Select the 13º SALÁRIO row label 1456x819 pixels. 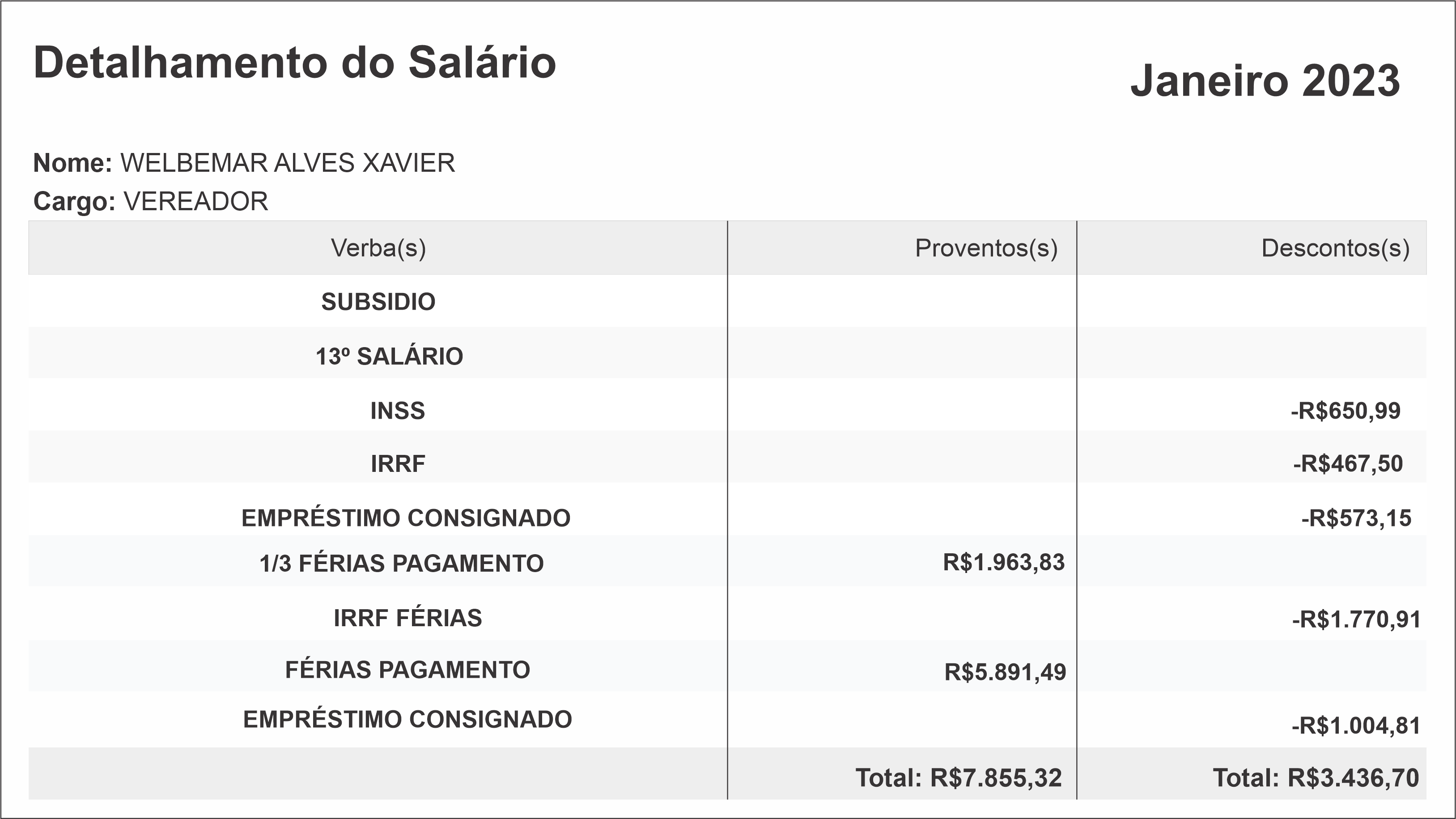click(389, 356)
